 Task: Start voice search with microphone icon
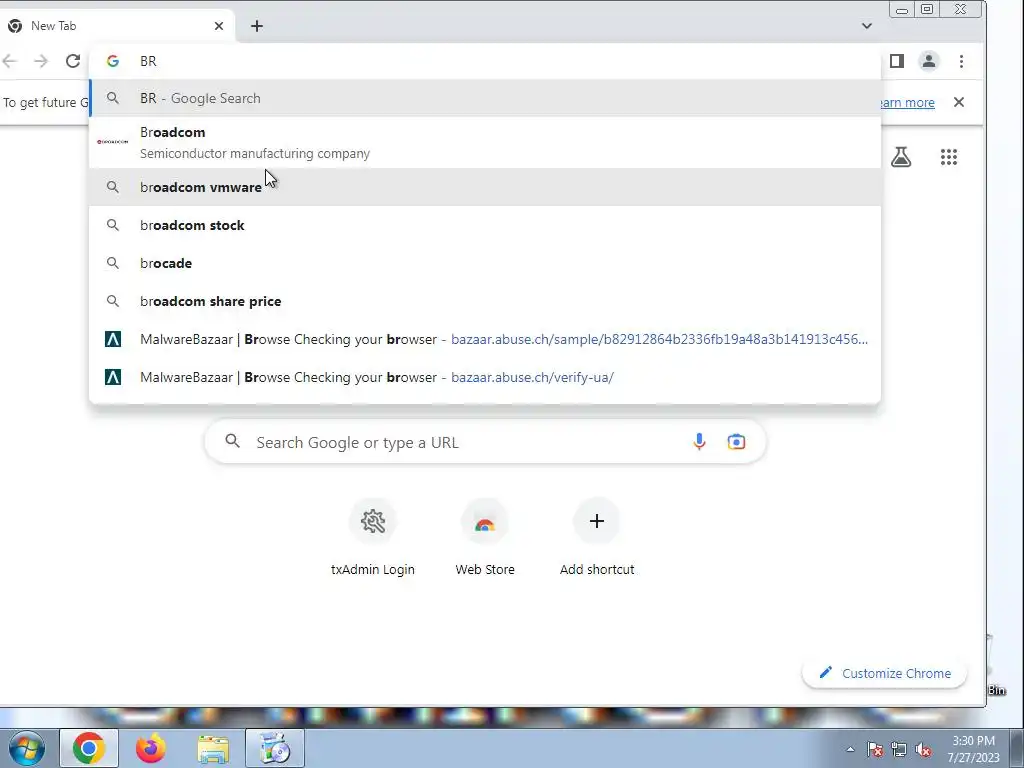699,442
